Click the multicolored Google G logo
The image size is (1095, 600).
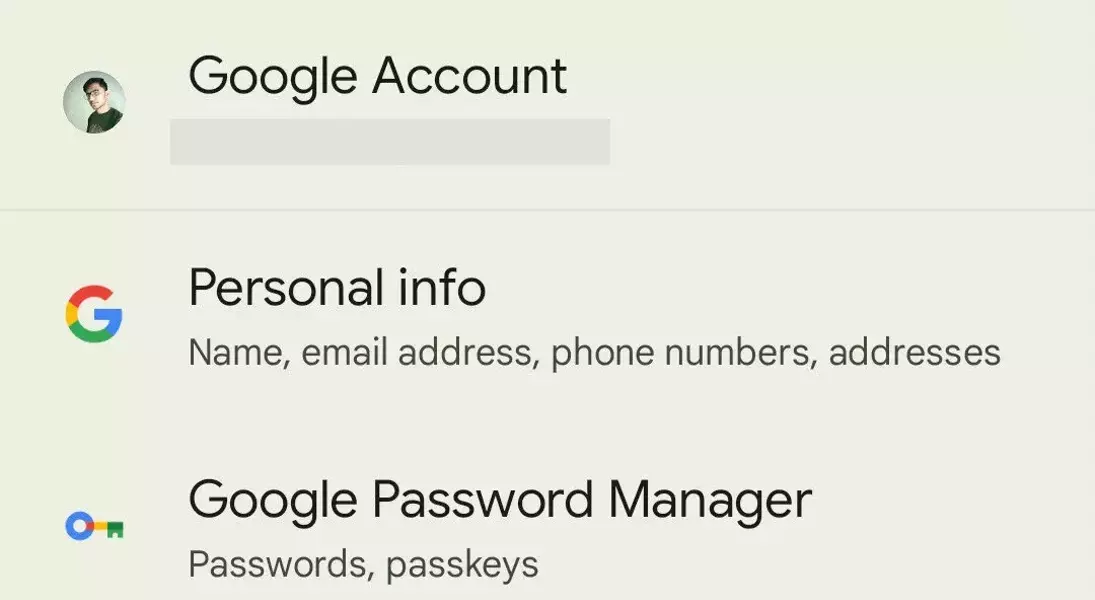tap(94, 314)
